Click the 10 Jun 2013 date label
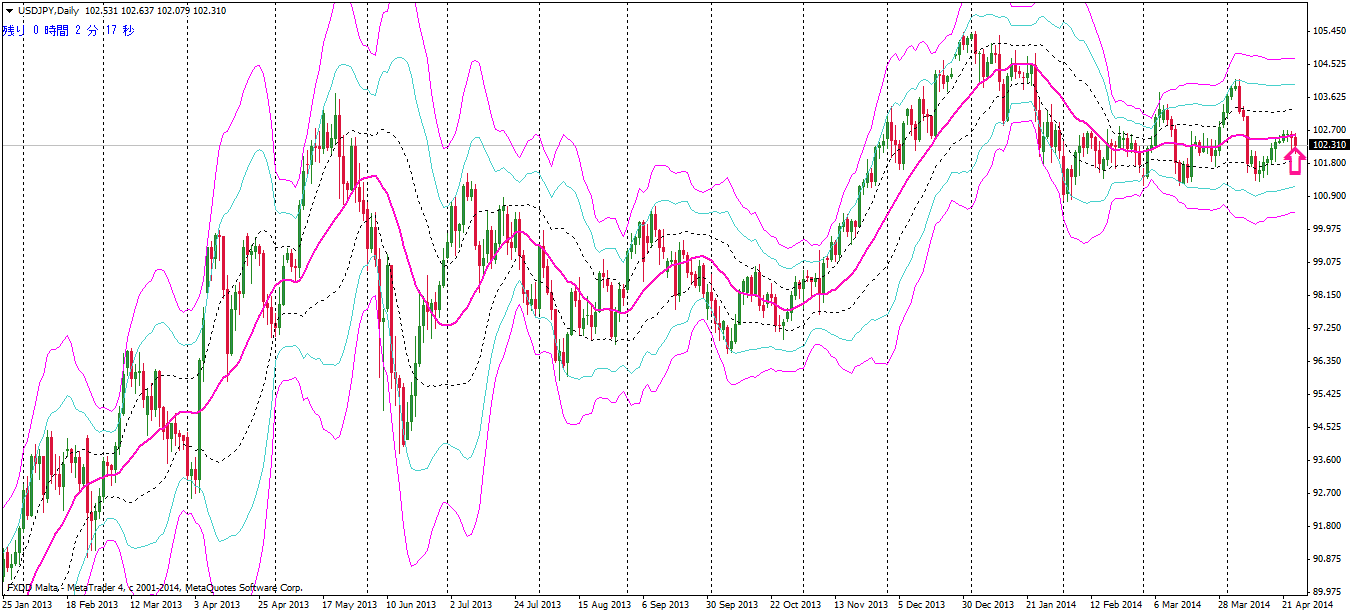This screenshot has height=613, width=1350. (x=411, y=605)
